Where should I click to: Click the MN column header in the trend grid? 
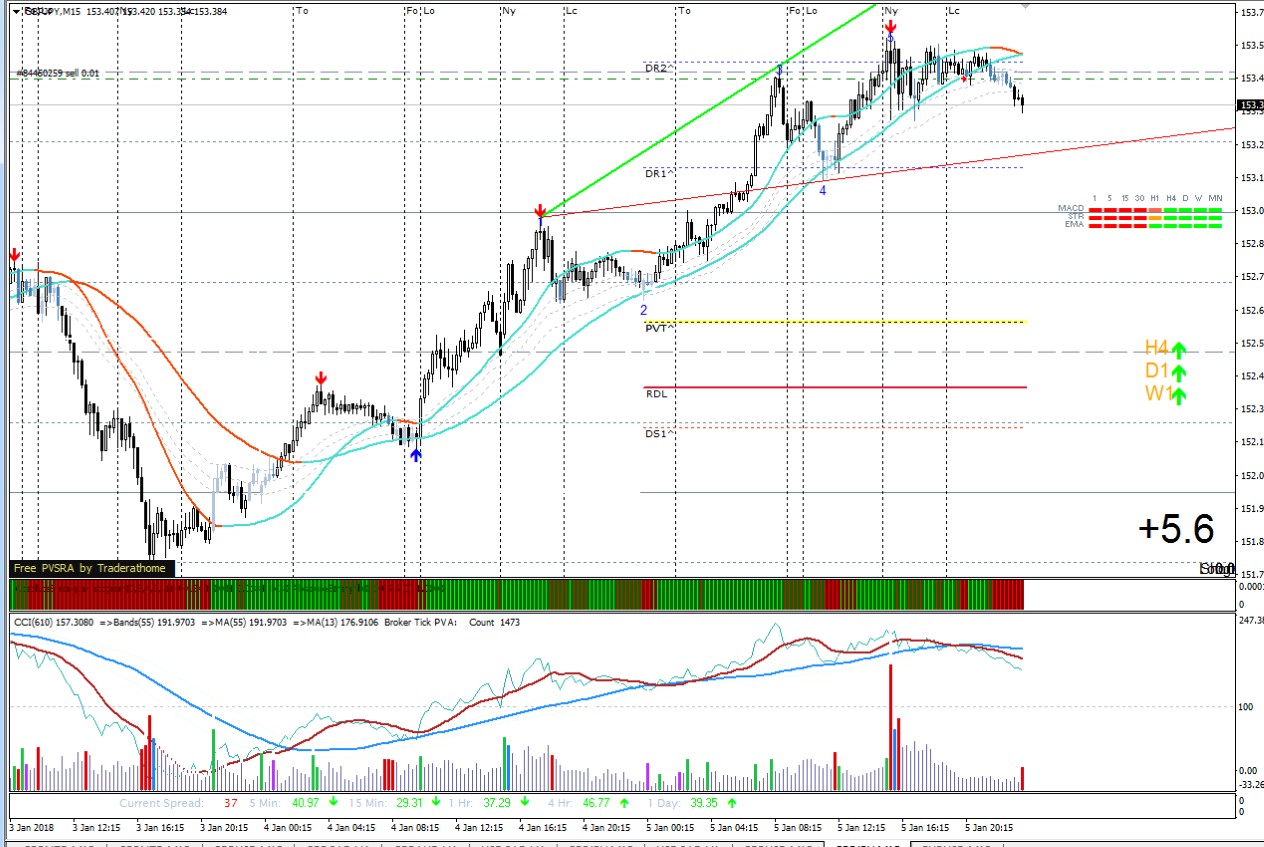1215,198
